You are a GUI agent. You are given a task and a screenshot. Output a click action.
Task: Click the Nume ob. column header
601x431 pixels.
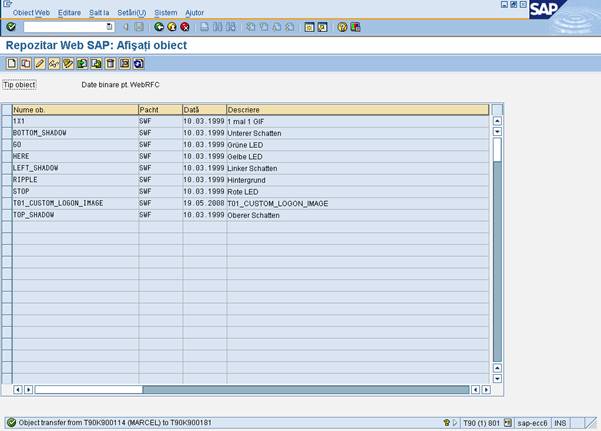(x=75, y=110)
